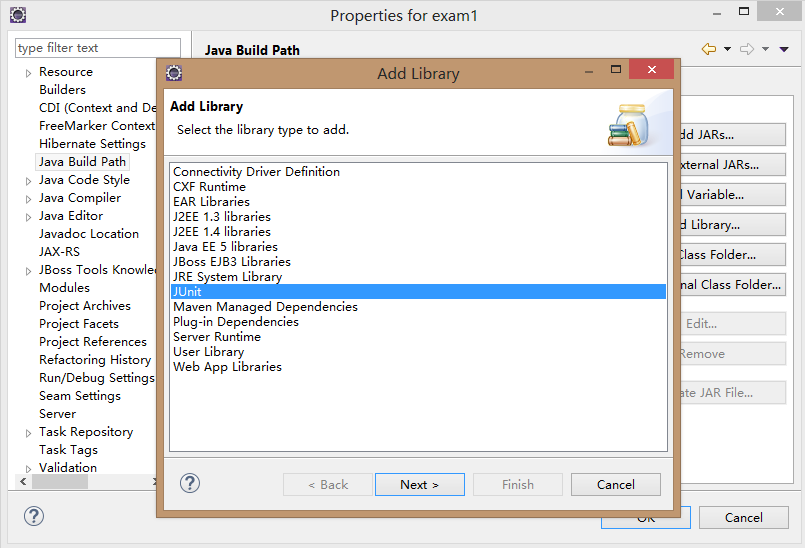
Task: Click the type filter text field
Action: click(x=98, y=48)
